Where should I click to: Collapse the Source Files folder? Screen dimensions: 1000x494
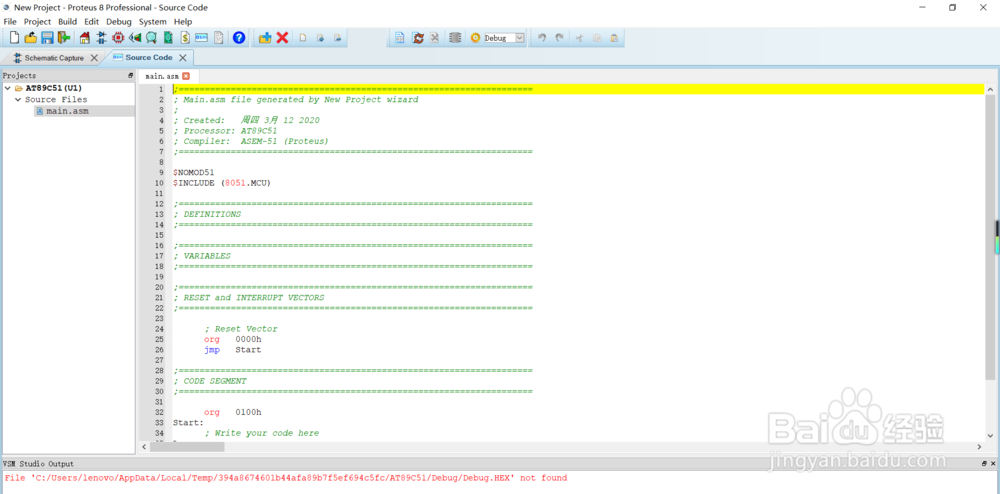click(18, 99)
